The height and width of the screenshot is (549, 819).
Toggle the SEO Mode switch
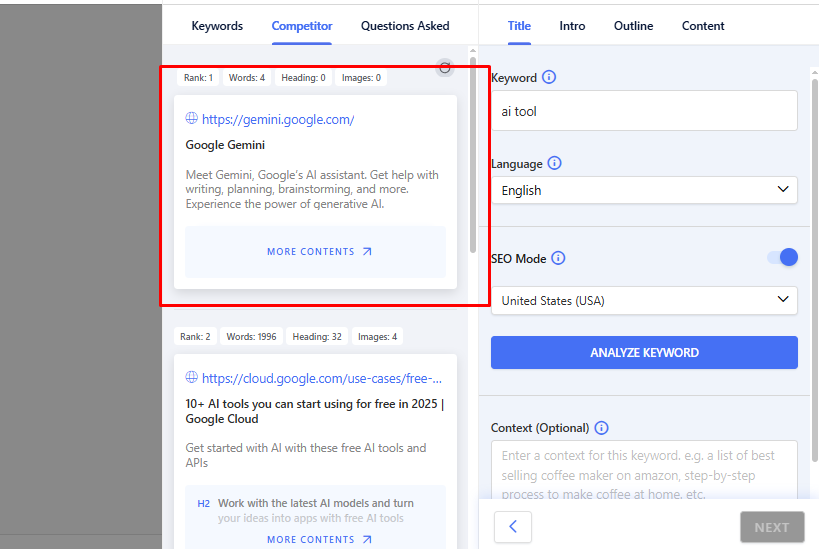(x=782, y=258)
